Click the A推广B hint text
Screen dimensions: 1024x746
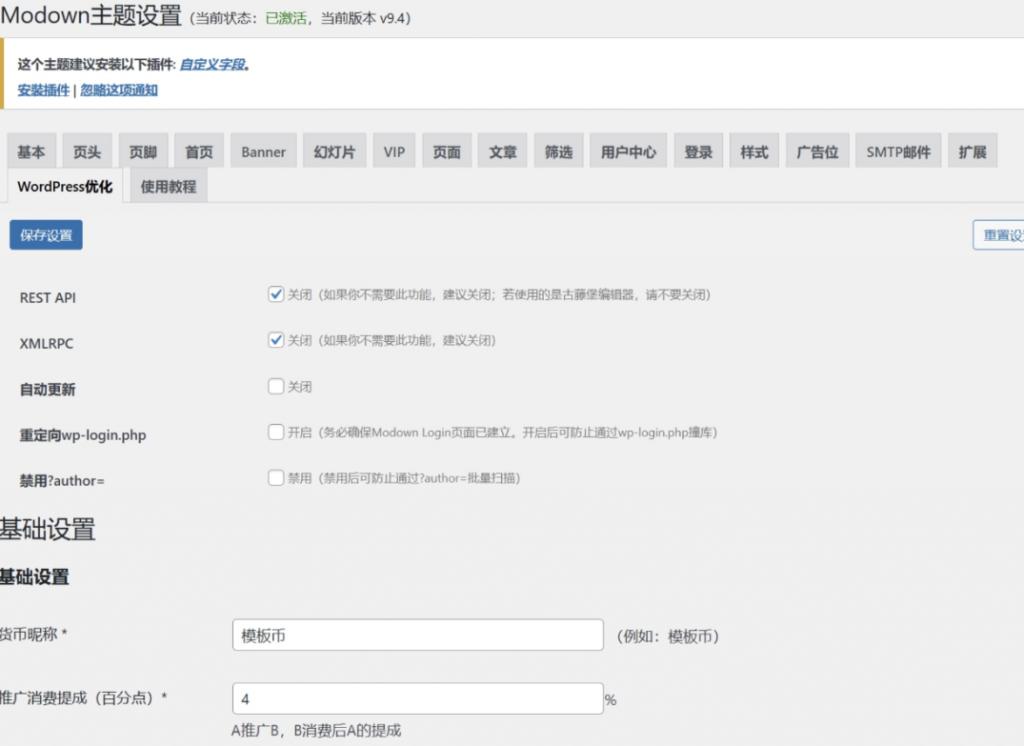[316, 730]
